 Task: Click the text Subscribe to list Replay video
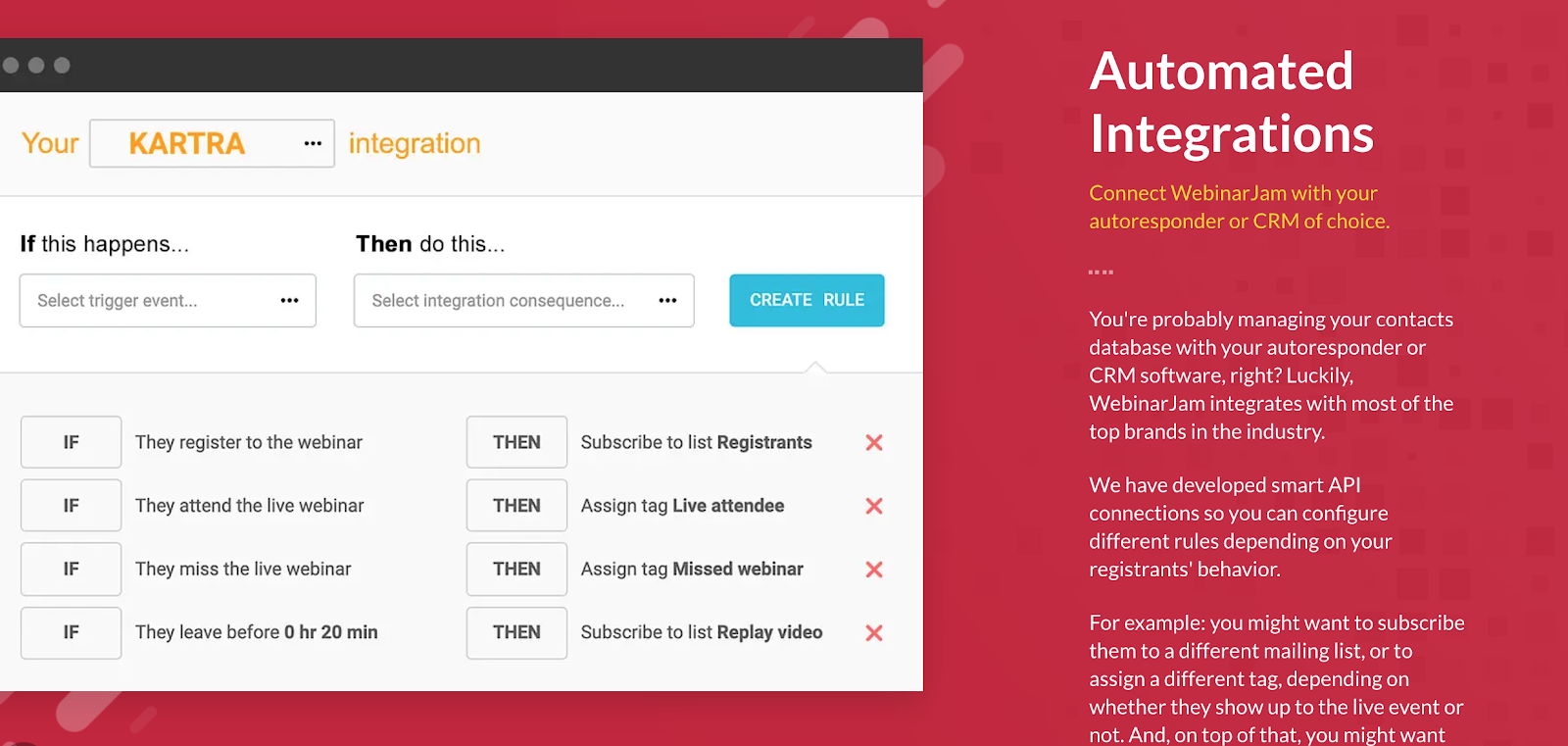click(702, 632)
